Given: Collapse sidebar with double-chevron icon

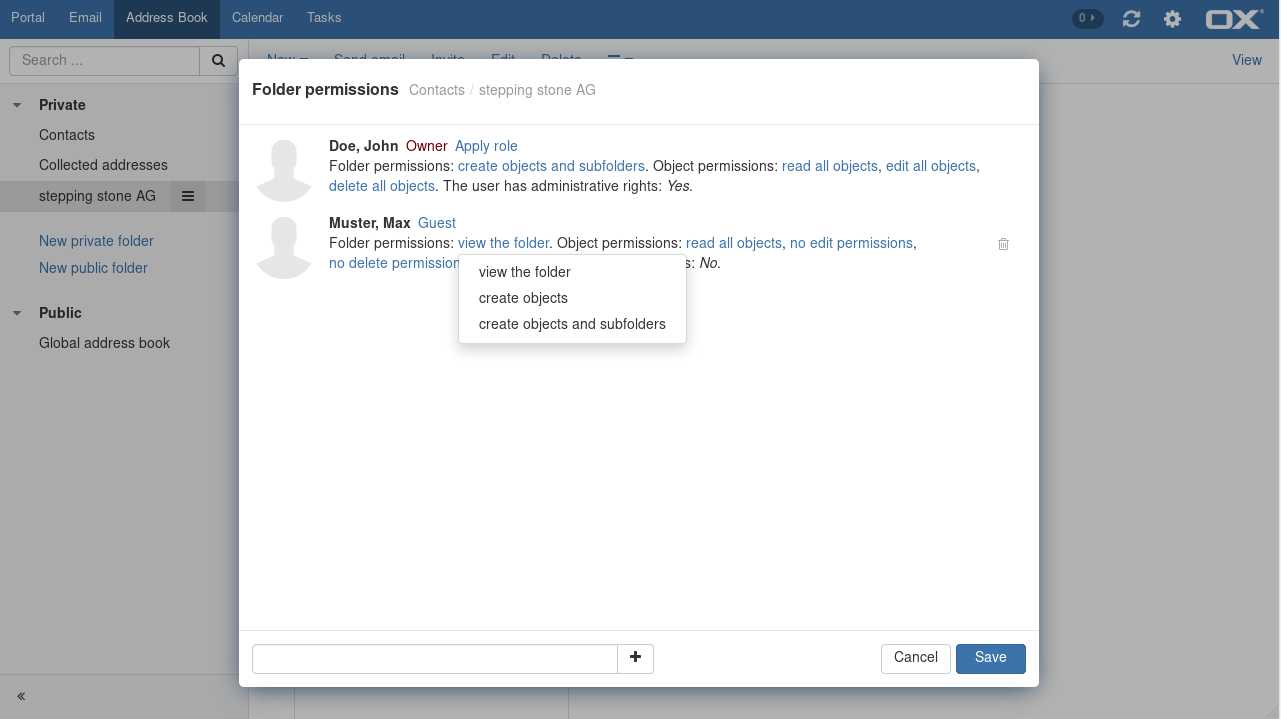Looking at the screenshot, I should (21, 696).
